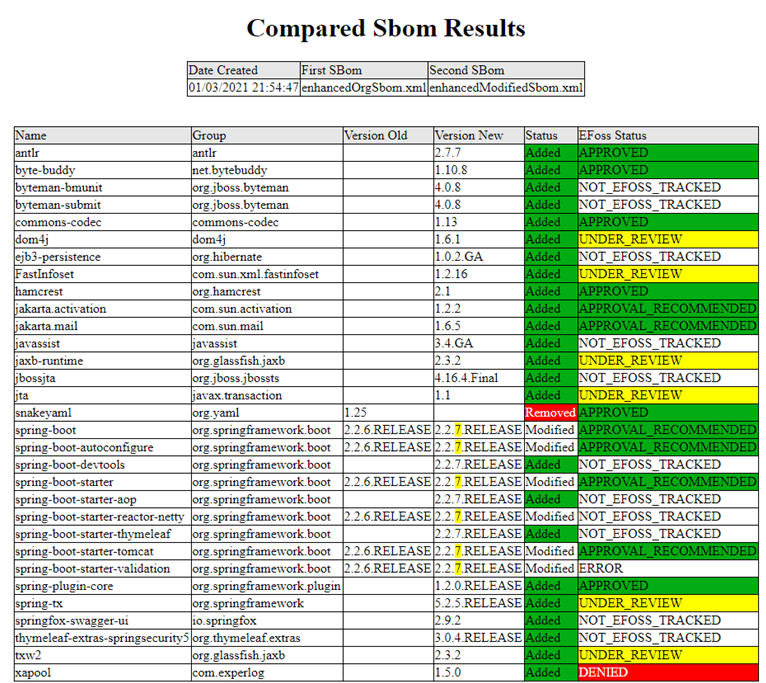Select the 'jakarta.activation' name cell
This screenshot has height=683, width=766.
coord(103,309)
